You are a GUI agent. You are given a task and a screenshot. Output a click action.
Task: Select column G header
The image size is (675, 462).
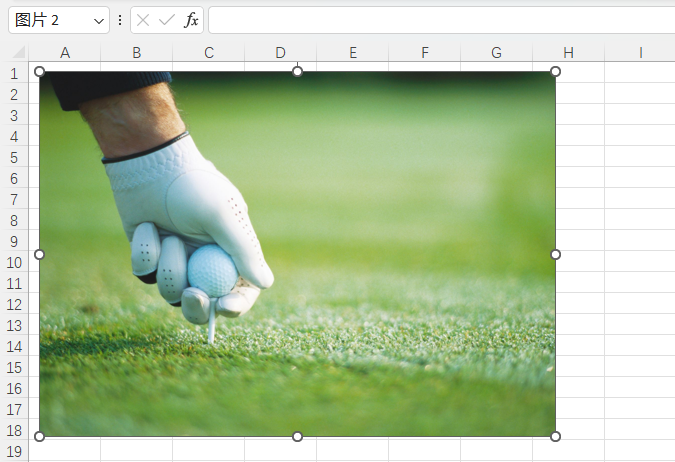point(496,53)
